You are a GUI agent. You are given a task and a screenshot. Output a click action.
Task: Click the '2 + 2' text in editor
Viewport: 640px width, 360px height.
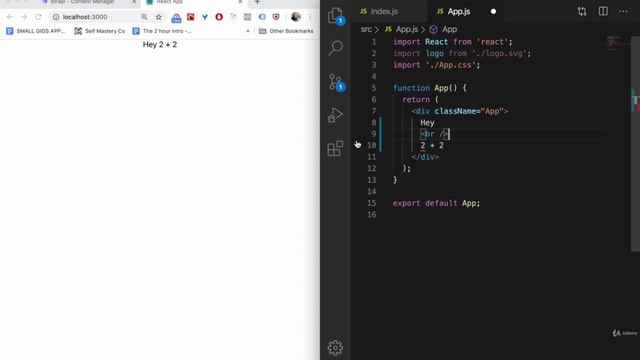(x=432, y=145)
